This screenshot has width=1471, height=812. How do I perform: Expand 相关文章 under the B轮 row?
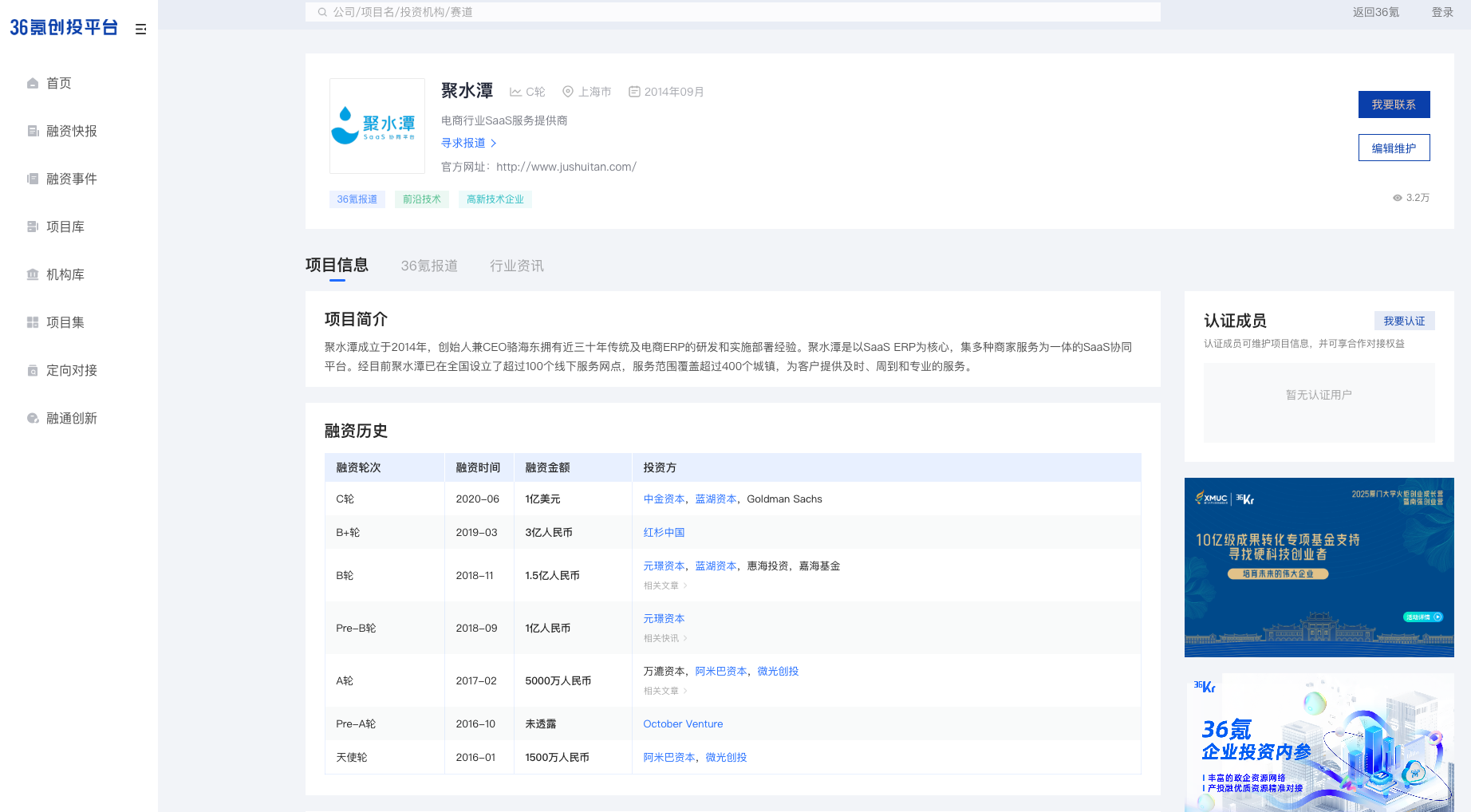click(665, 585)
